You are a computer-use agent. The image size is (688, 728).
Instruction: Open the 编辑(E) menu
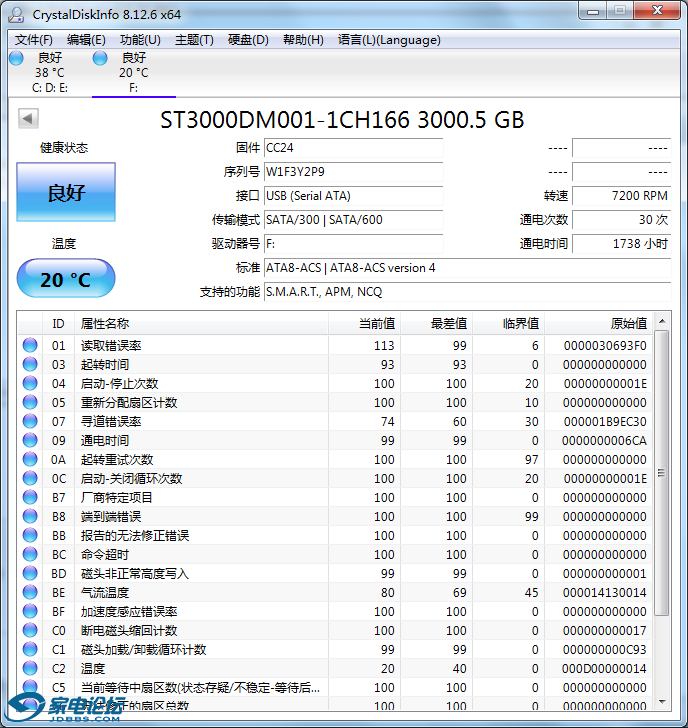pos(86,40)
